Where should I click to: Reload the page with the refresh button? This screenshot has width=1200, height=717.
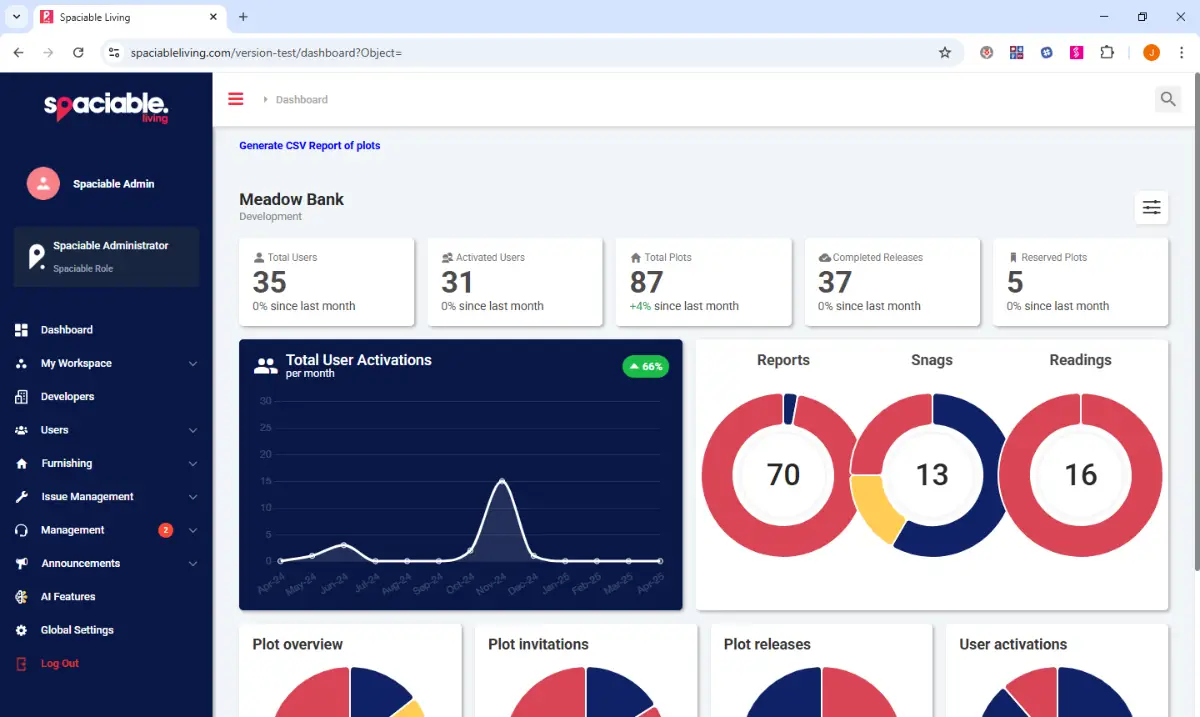78,52
